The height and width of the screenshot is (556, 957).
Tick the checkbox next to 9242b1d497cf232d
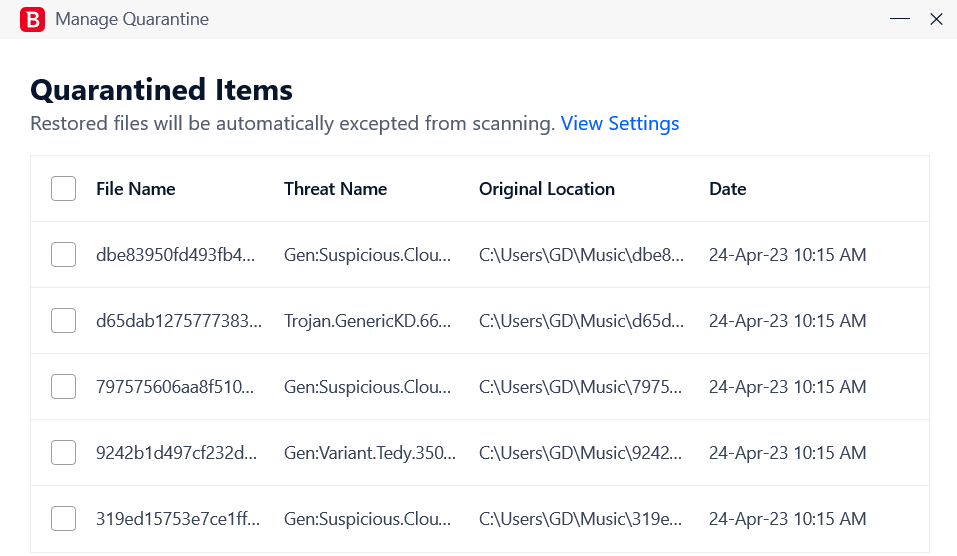[63, 452]
